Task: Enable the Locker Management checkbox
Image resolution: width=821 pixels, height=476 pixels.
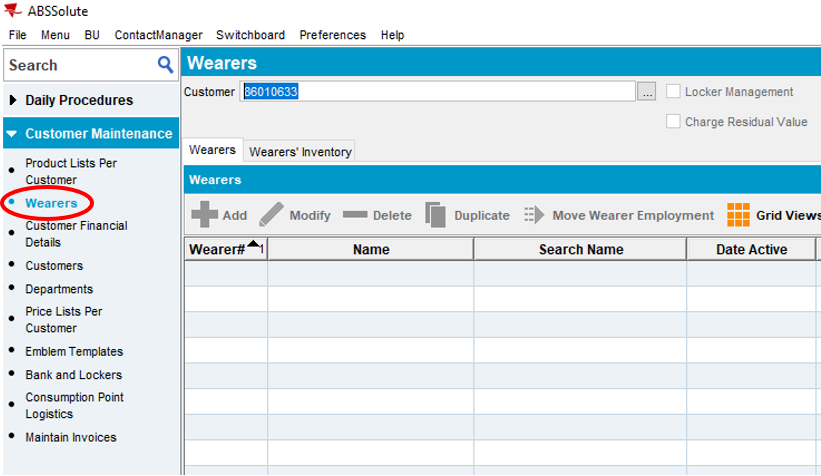Action: click(673, 92)
